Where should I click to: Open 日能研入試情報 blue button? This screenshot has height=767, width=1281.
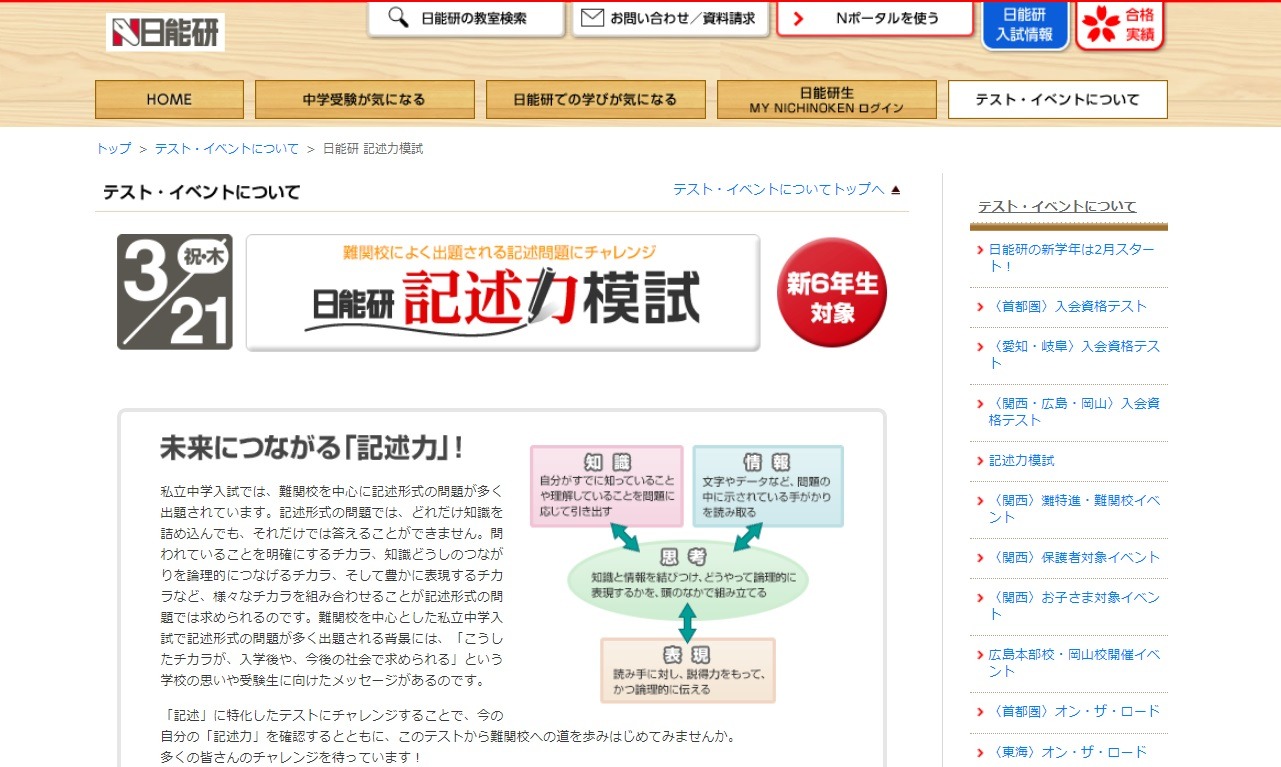tap(1025, 25)
